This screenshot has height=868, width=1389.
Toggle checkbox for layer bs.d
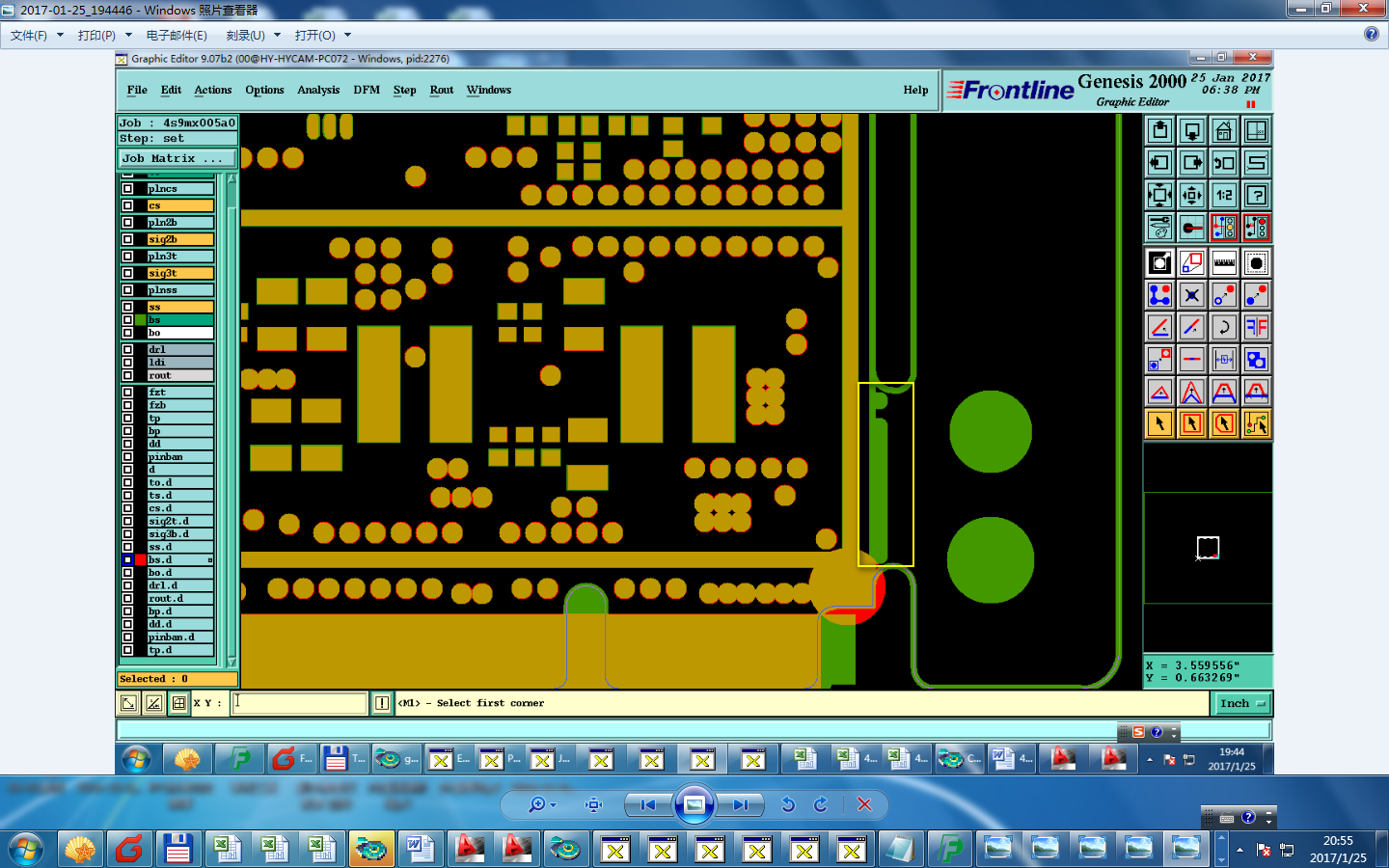pyautogui.click(x=127, y=559)
